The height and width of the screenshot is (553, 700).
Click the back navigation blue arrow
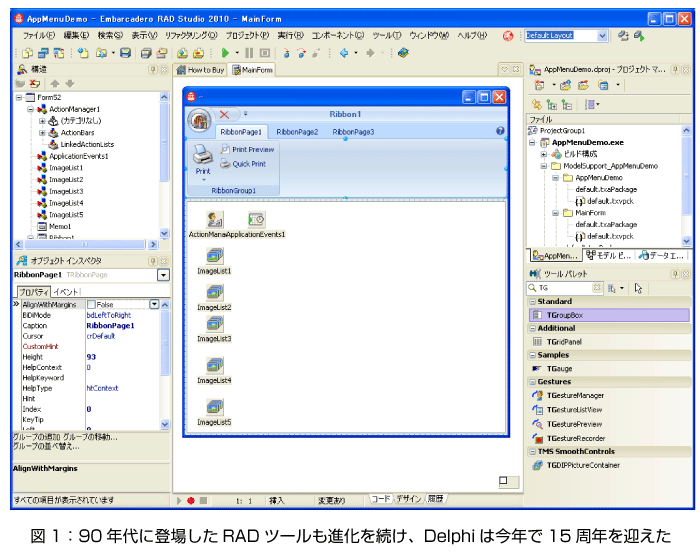[344, 53]
